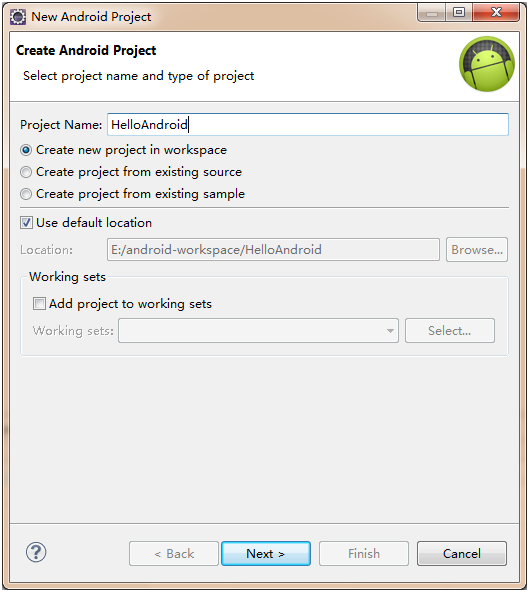Click the Android robot logo
The width and height of the screenshot is (529, 592).
487,64
